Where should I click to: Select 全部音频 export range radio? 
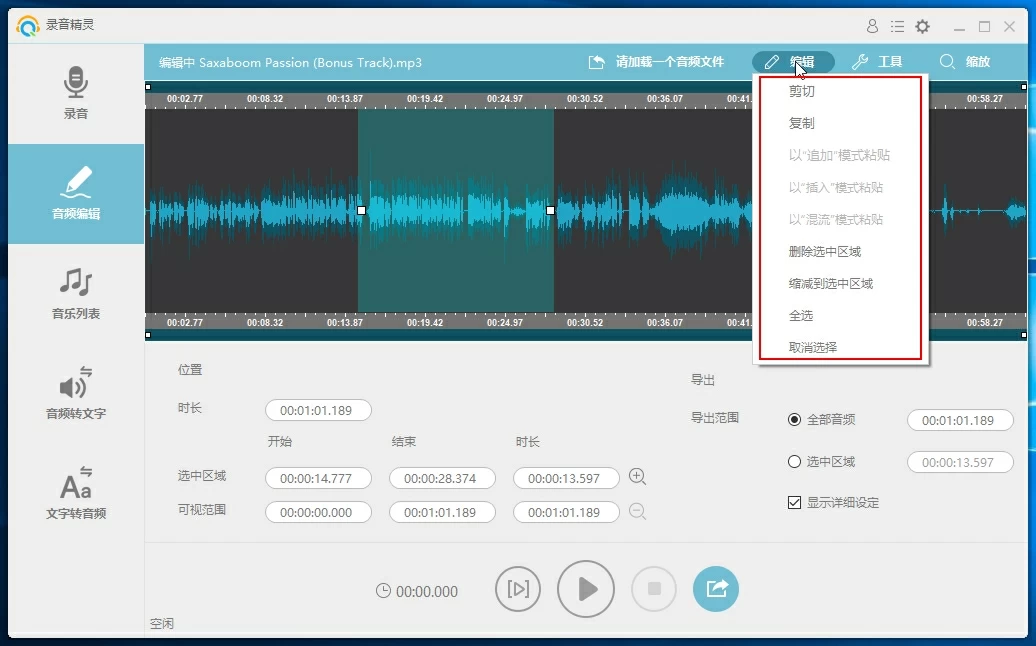(795, 420)
